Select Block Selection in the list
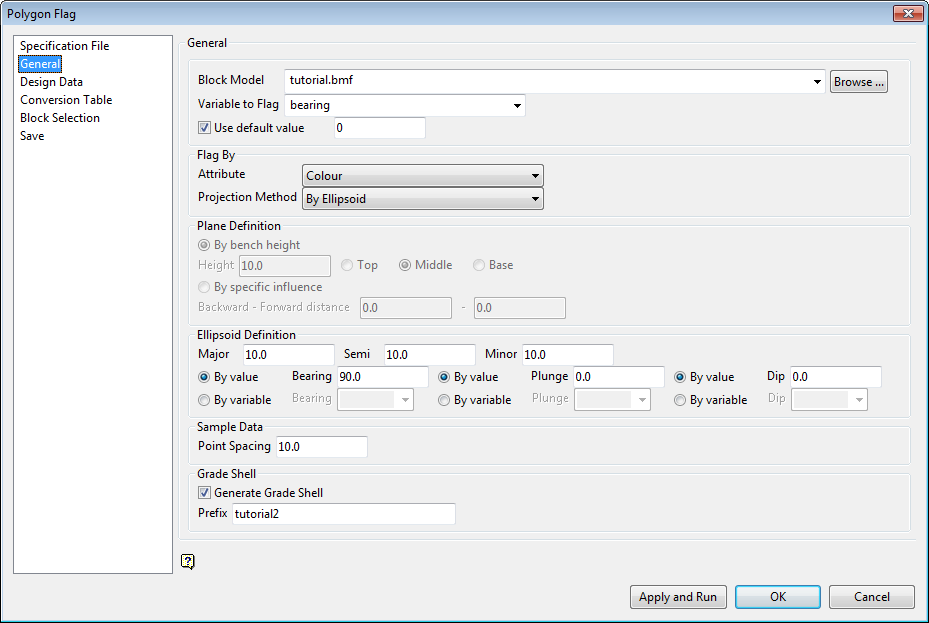 tap(59, 117)
